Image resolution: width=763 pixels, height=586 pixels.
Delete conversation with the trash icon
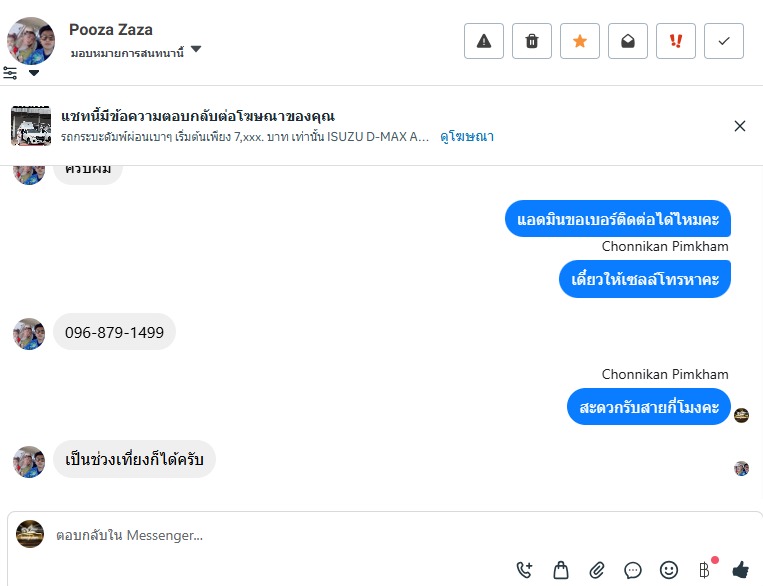tap(532, 41)
